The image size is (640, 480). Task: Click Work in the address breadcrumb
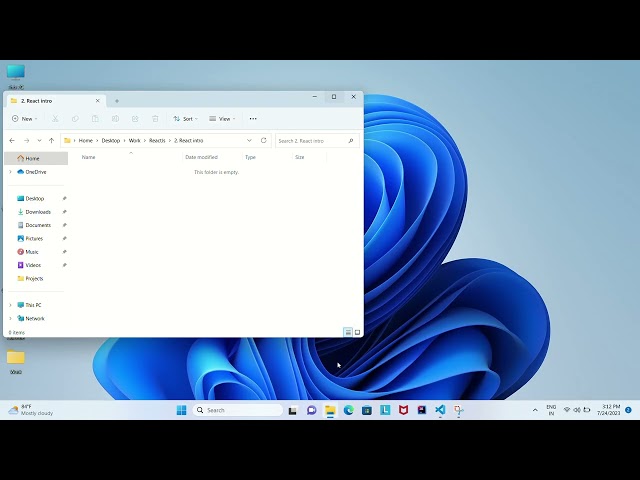click(x=134, y=140)
